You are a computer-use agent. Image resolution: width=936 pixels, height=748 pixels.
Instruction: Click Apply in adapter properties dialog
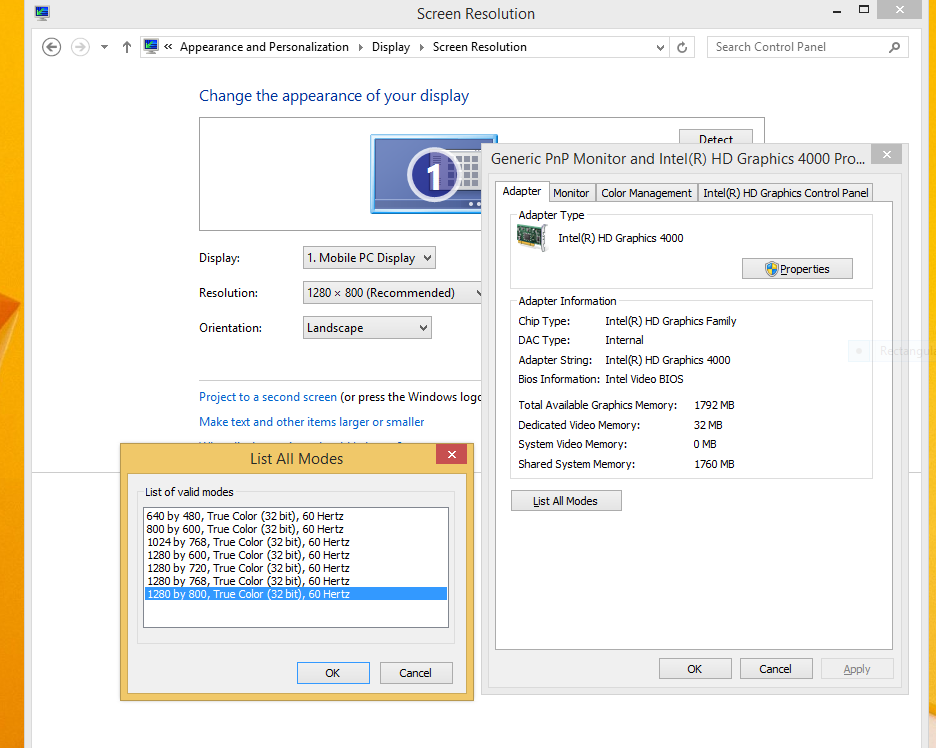point(857,669)
